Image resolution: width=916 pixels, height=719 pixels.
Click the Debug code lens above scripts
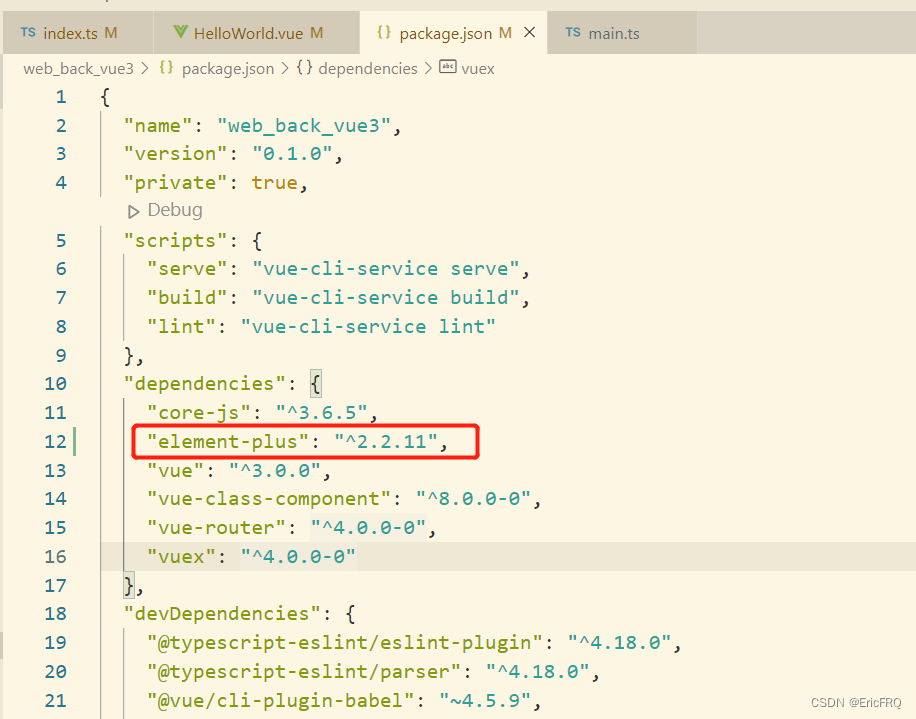[175, 210]
